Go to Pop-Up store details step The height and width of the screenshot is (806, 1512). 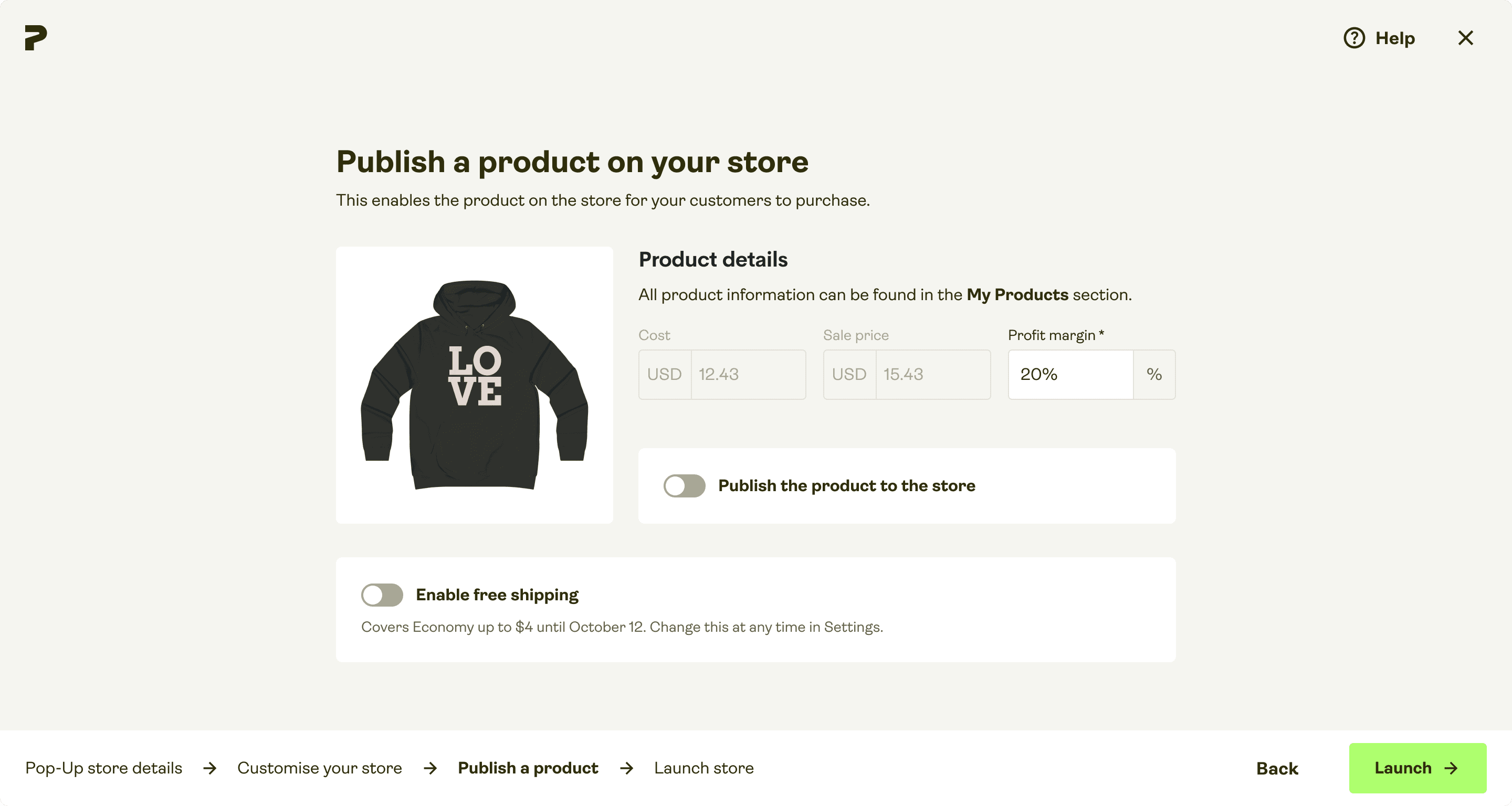coord(104,768)
